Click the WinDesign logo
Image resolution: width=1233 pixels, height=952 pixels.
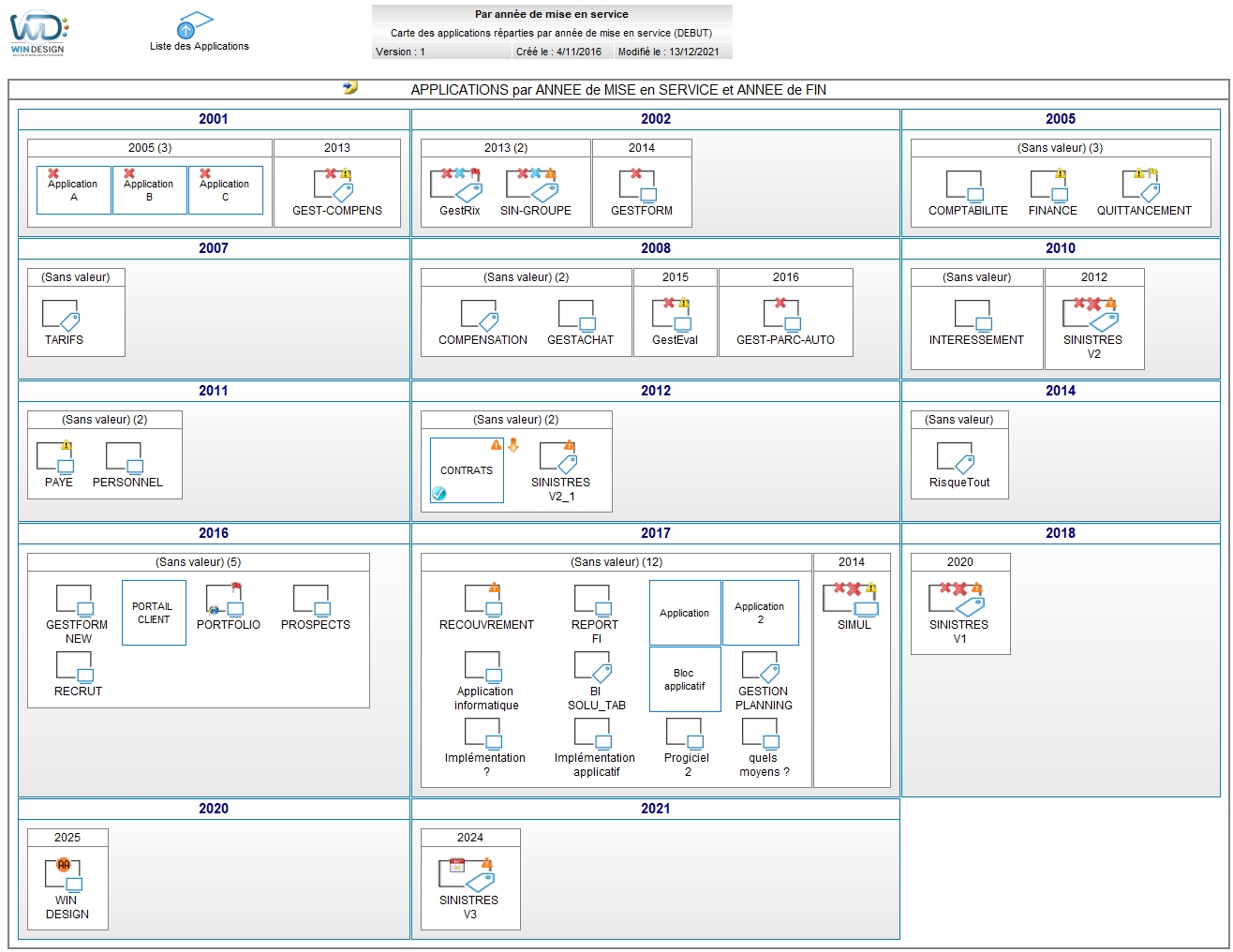38,34
